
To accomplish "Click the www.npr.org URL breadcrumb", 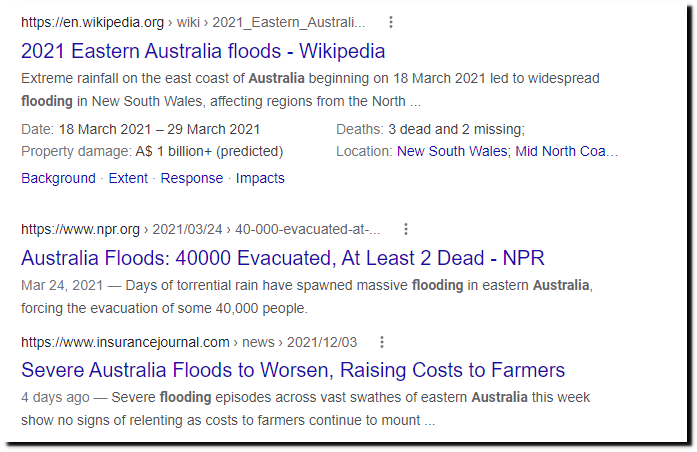I will tap(200, 229).
